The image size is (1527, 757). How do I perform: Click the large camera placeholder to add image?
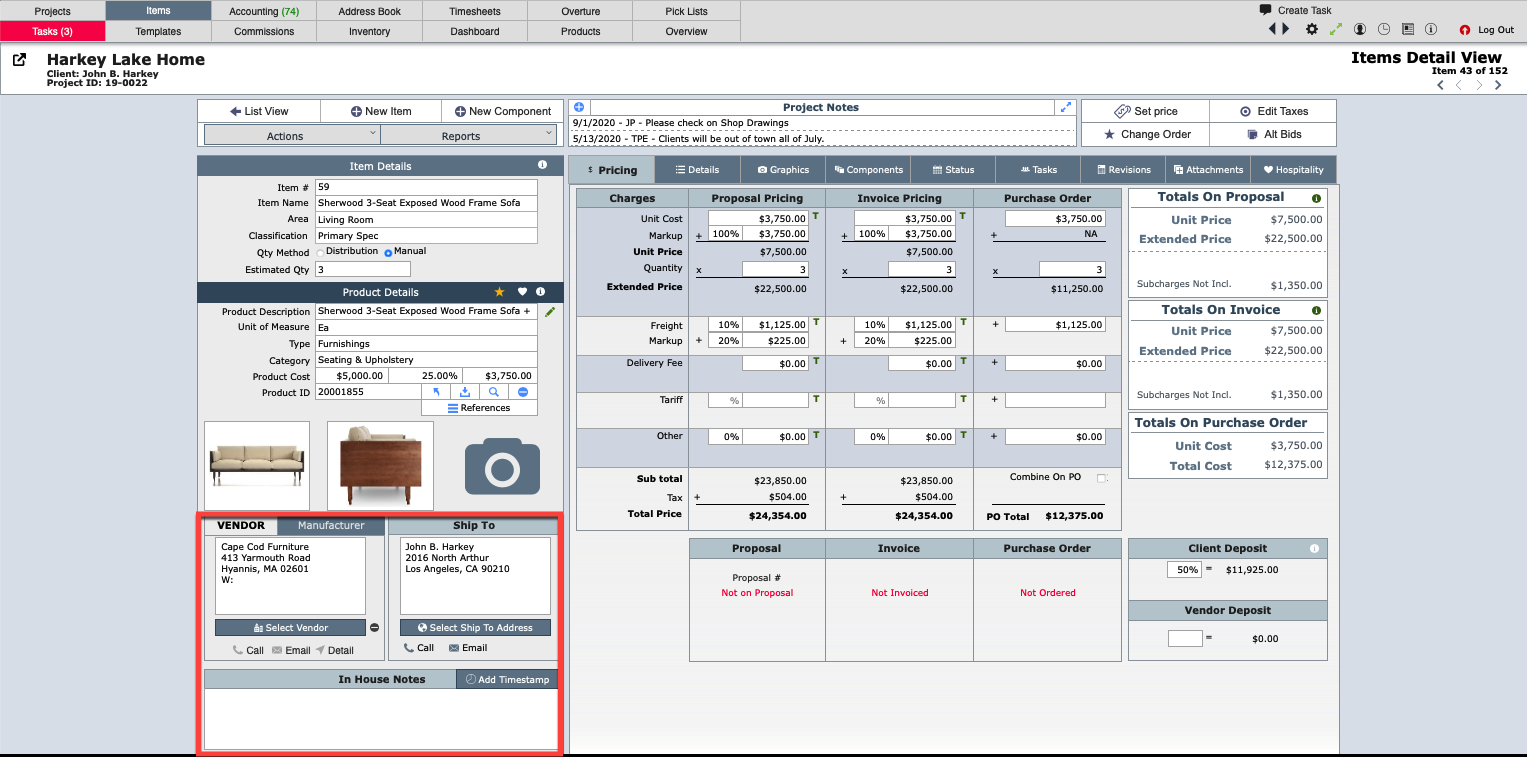click(x=502, y=466)
